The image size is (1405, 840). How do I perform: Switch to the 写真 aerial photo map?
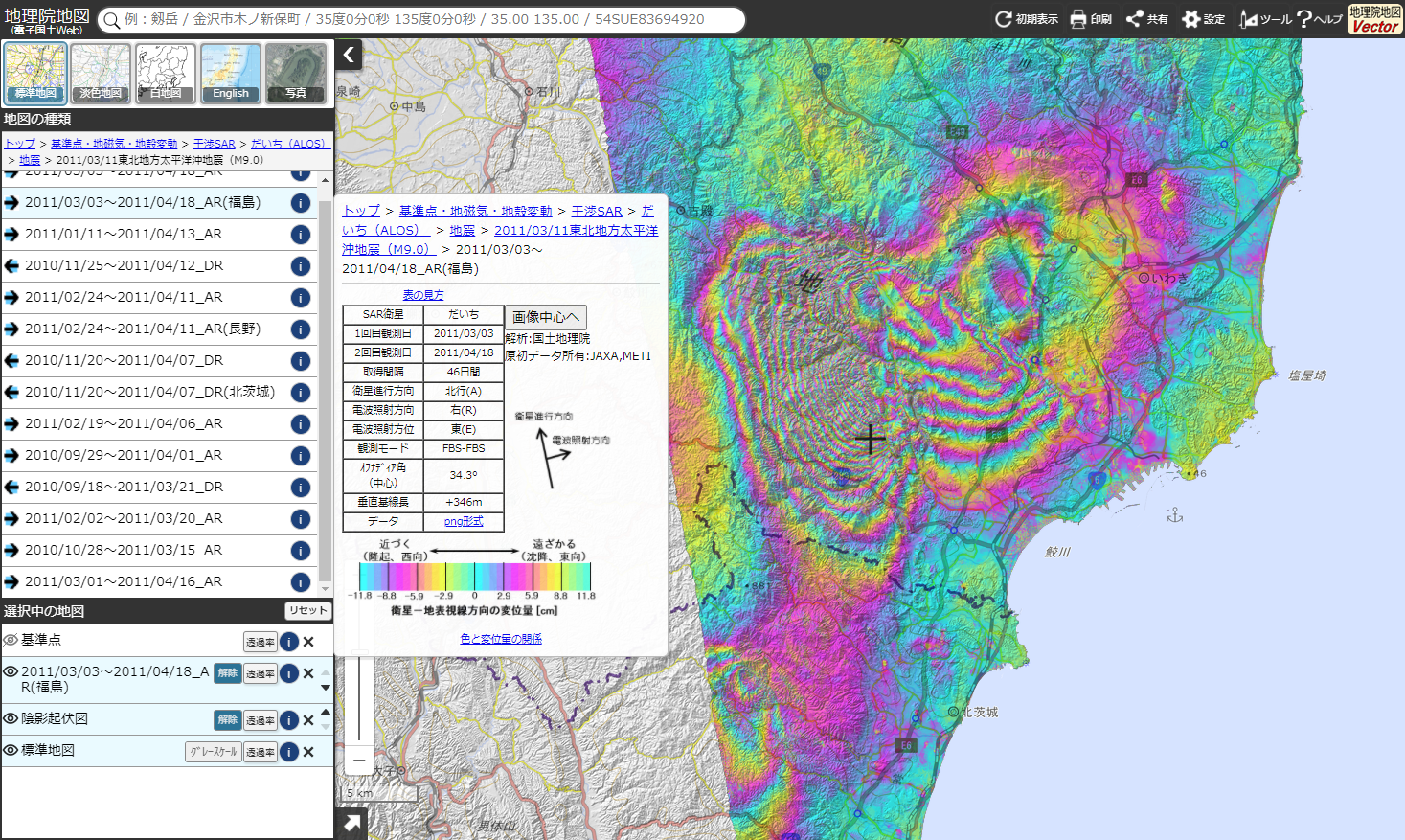click(x=296, y=73)
